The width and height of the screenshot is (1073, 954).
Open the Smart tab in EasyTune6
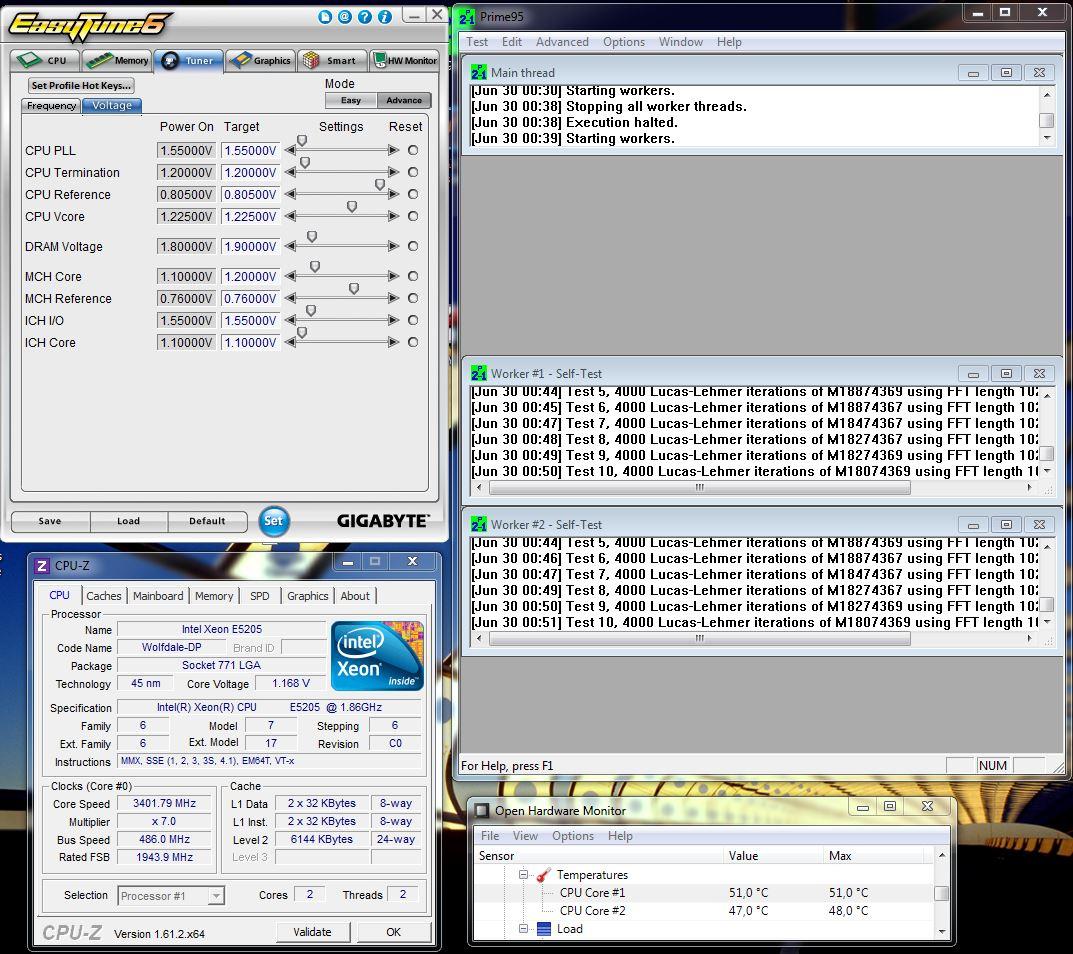332,60
